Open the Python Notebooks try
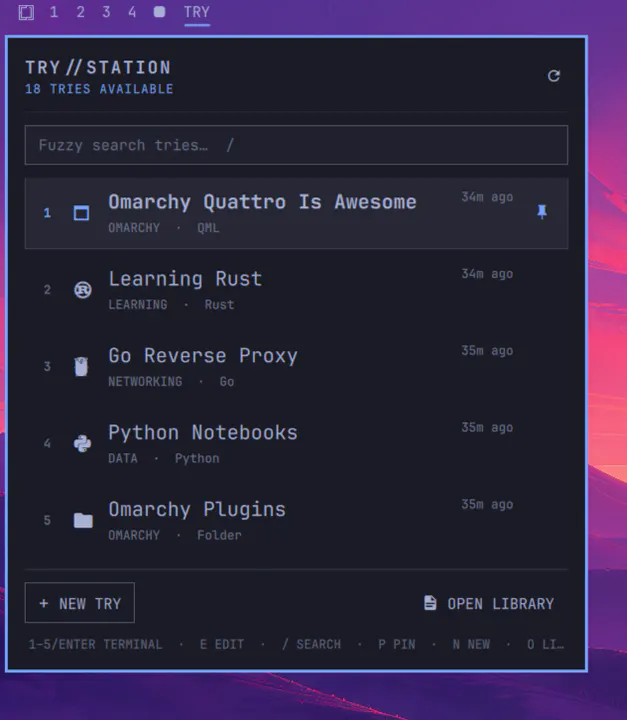Image resolution: width=627 pixels, height=720 pixels. click(x=296, y=444)
